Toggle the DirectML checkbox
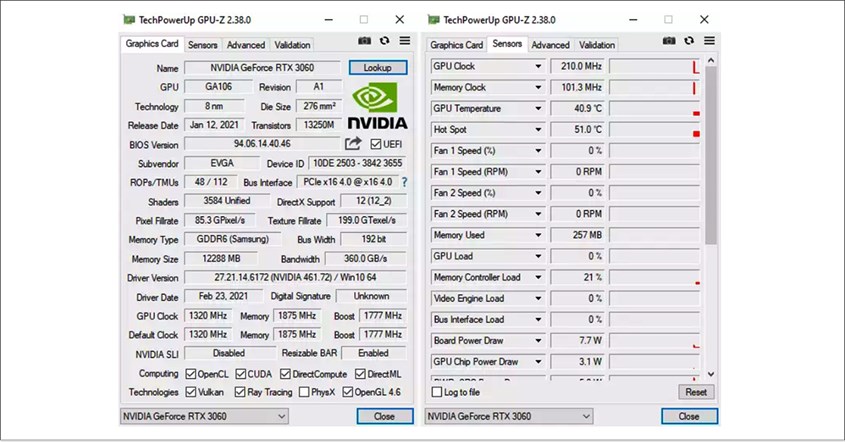The width and height of the screenshot is (845, 442). coord(361,374)
